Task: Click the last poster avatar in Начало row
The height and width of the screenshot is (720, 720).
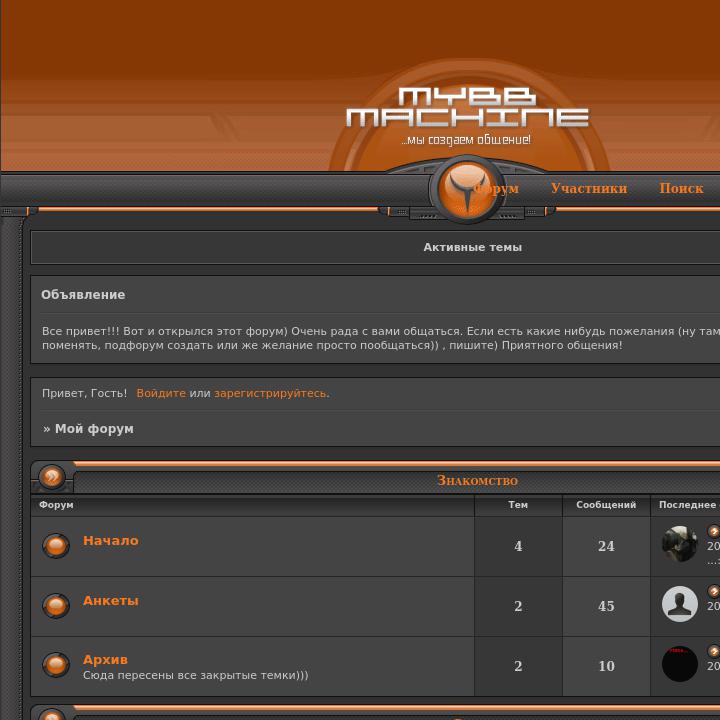Action: pos(680,544)
